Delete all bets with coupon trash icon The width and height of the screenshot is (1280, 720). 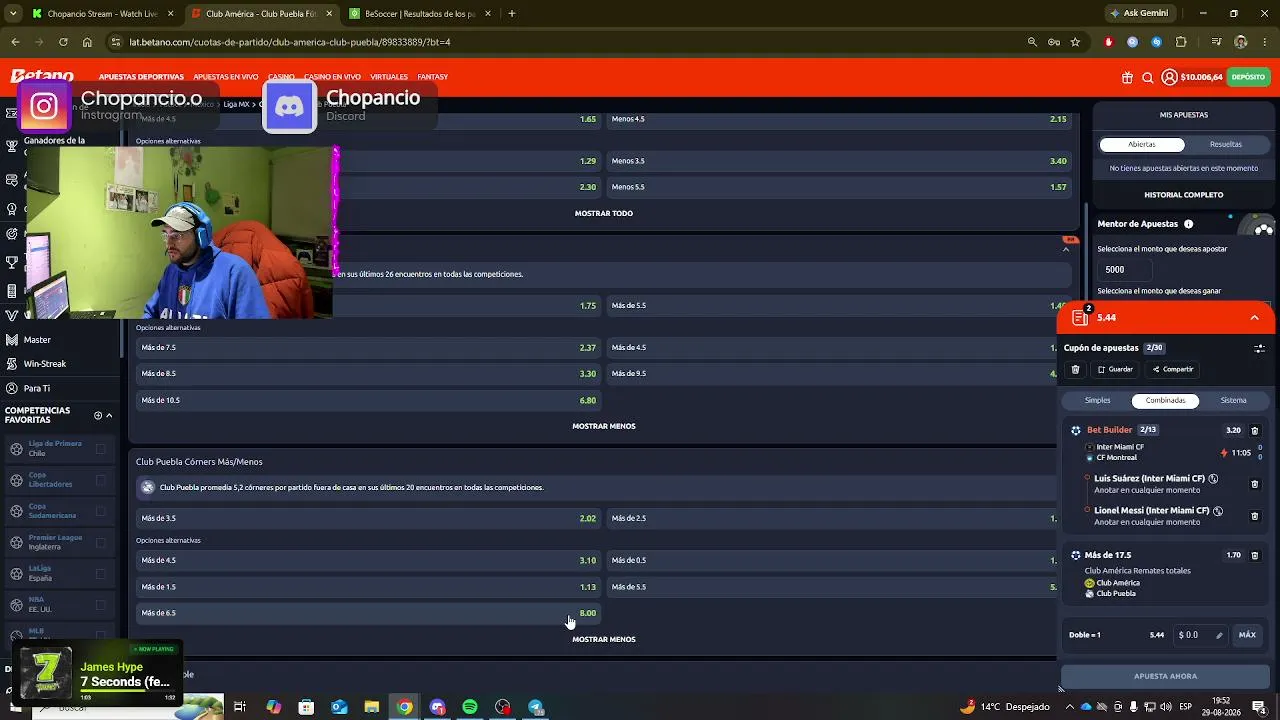(1075, 369)
